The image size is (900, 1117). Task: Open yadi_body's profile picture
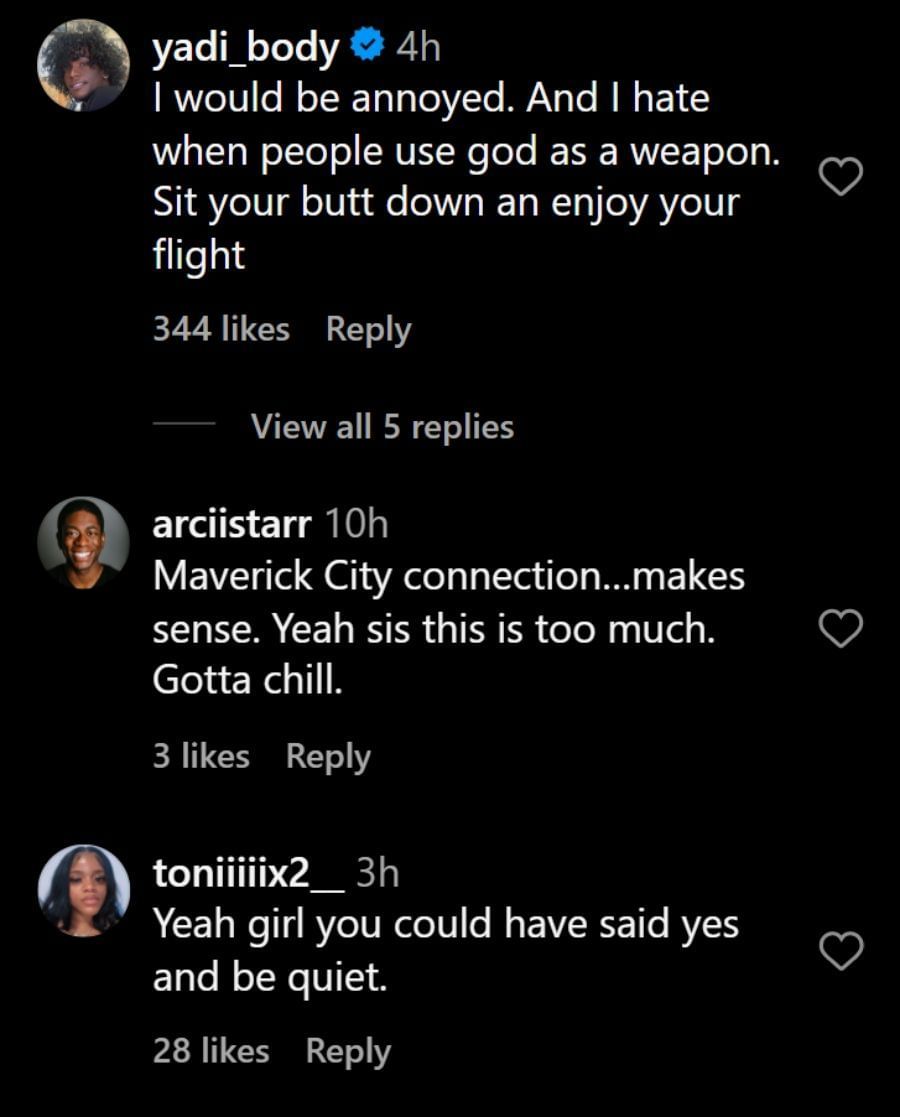click(x=83, y=64)
